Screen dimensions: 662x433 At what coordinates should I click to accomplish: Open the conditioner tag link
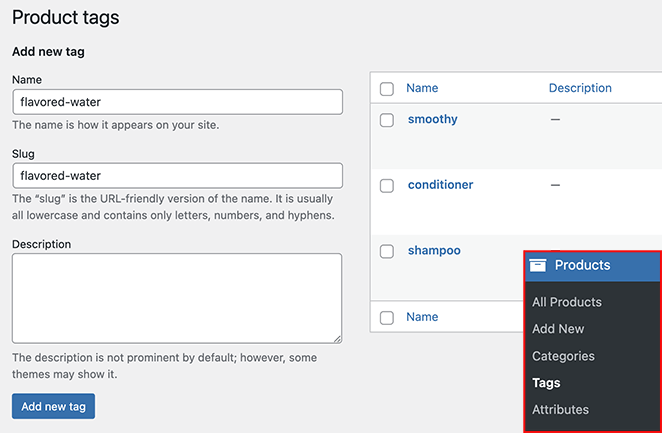pyautogui.click(x=440, y=185)
